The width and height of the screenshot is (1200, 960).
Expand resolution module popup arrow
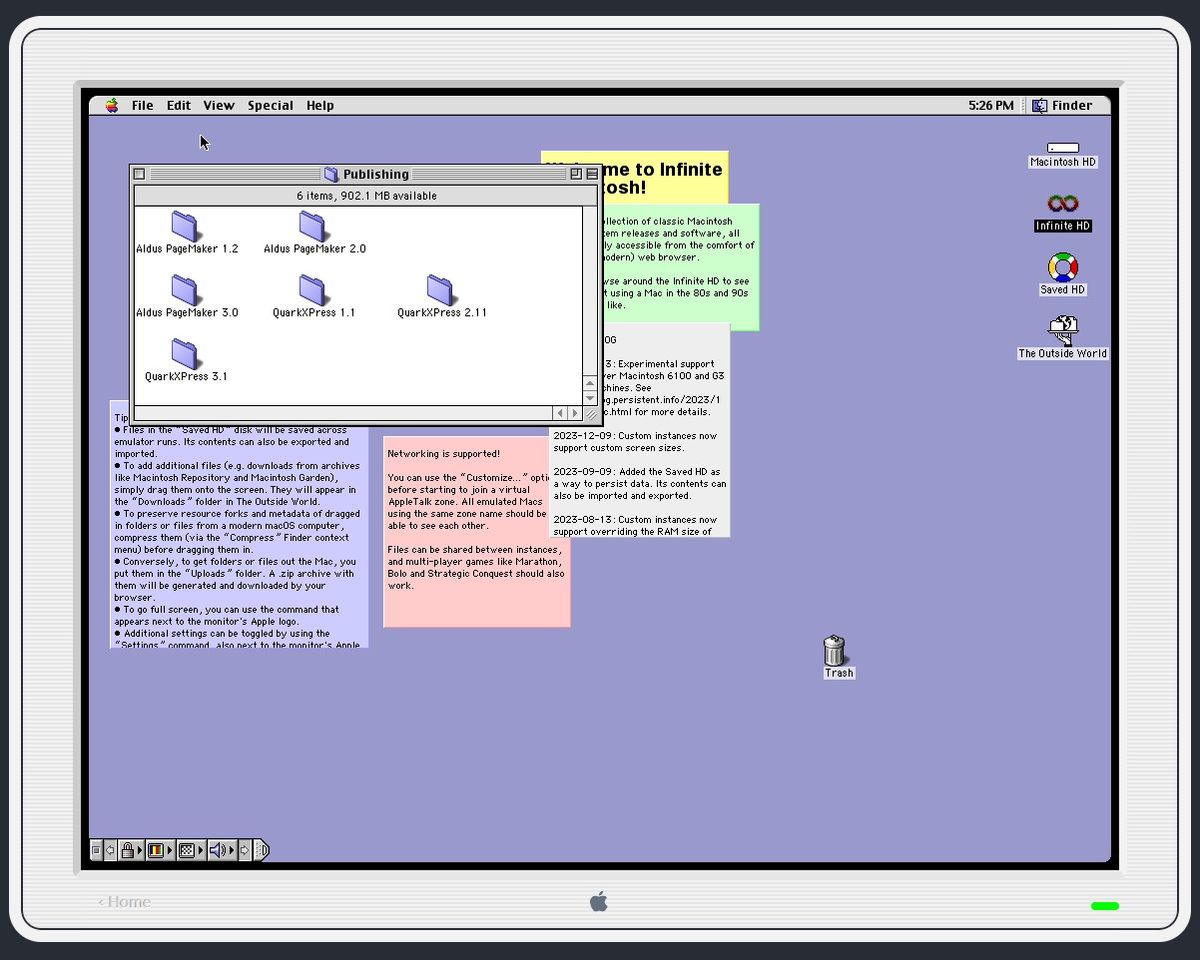coord(201,850)
